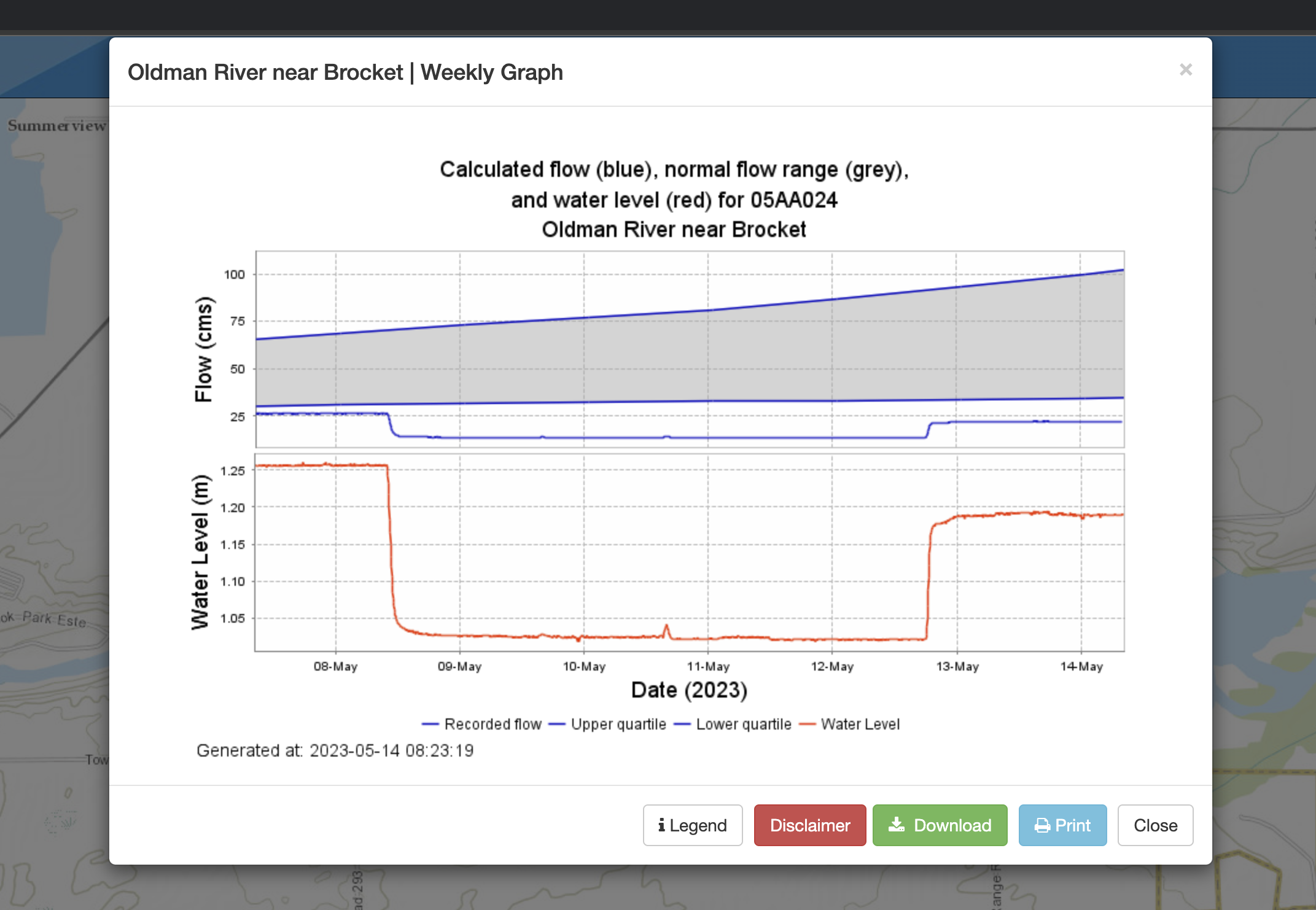Click the Close button

pyautogui.click(x=1155, y=825)
